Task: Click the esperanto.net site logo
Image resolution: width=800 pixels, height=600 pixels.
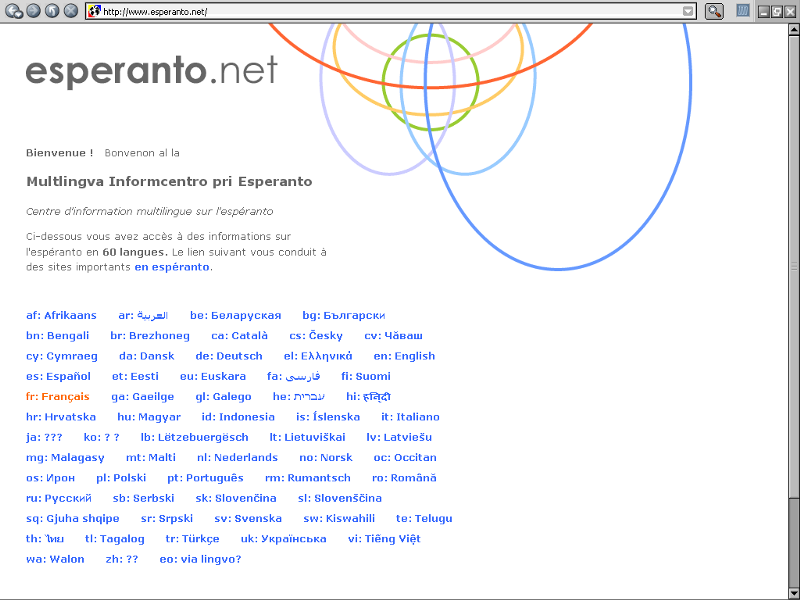Action: pyautogui.click(x=151, y=71)
